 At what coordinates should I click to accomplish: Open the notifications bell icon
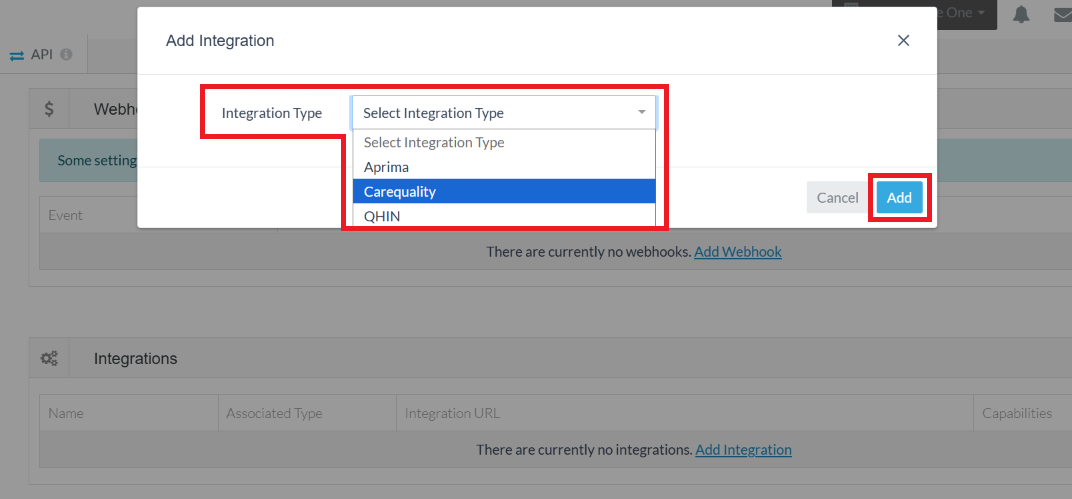1021,14
